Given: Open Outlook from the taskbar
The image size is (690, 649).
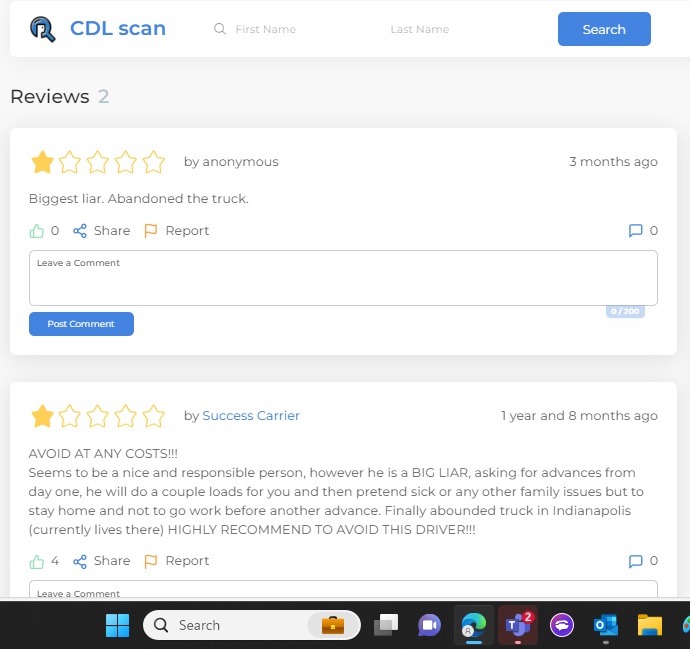Looking at the screenshot, I should [x=606, y=625].
